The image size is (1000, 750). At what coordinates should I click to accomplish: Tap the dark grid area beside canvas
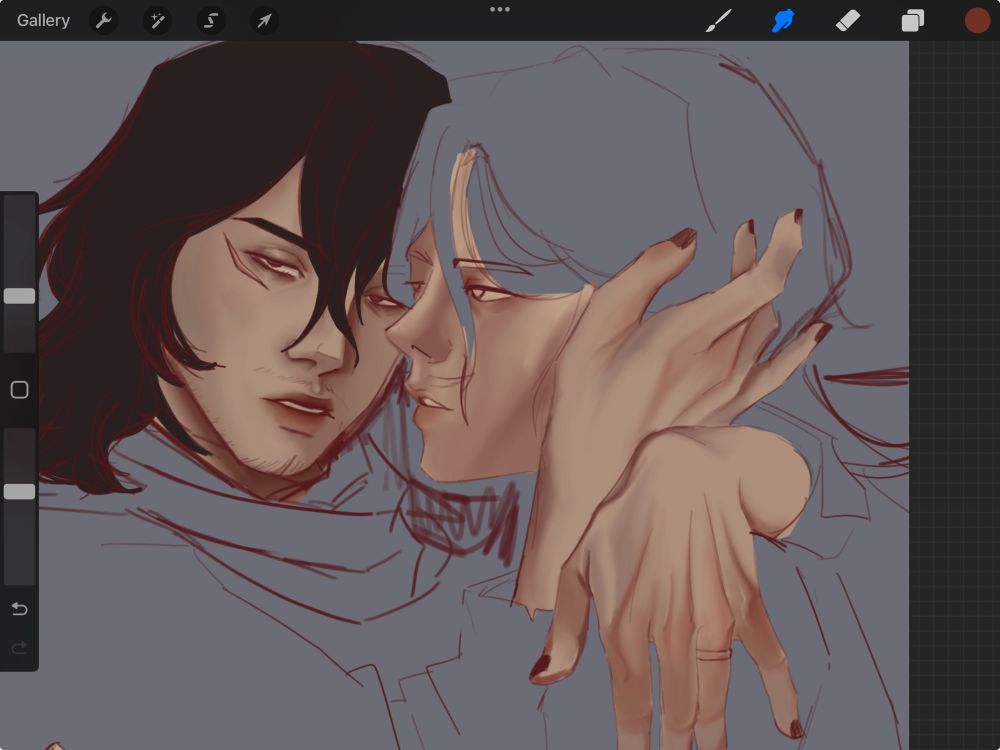(x=954, y=400)
